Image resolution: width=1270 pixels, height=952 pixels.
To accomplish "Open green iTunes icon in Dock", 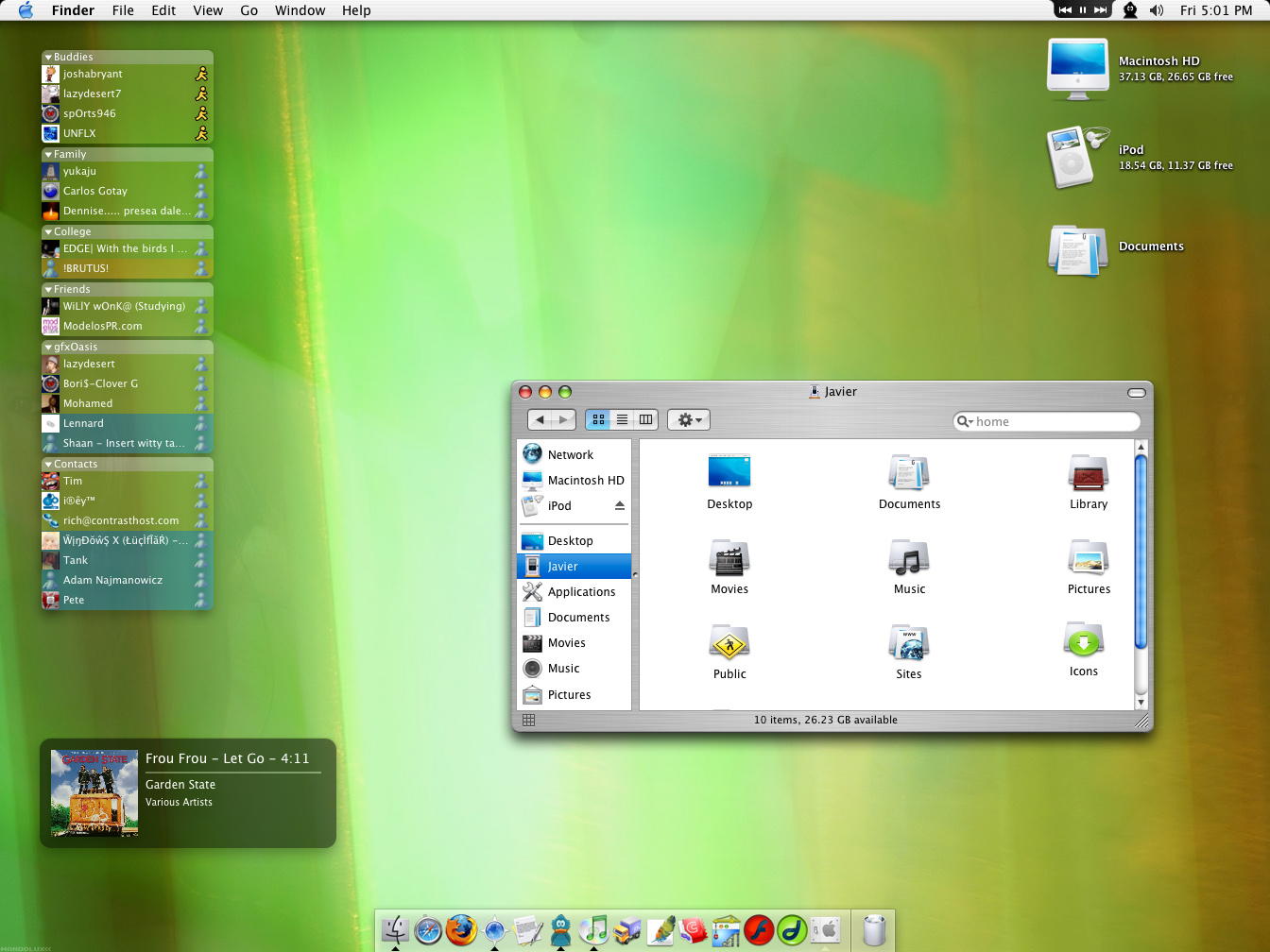I will pyautogui.click(x=593, y=930).
